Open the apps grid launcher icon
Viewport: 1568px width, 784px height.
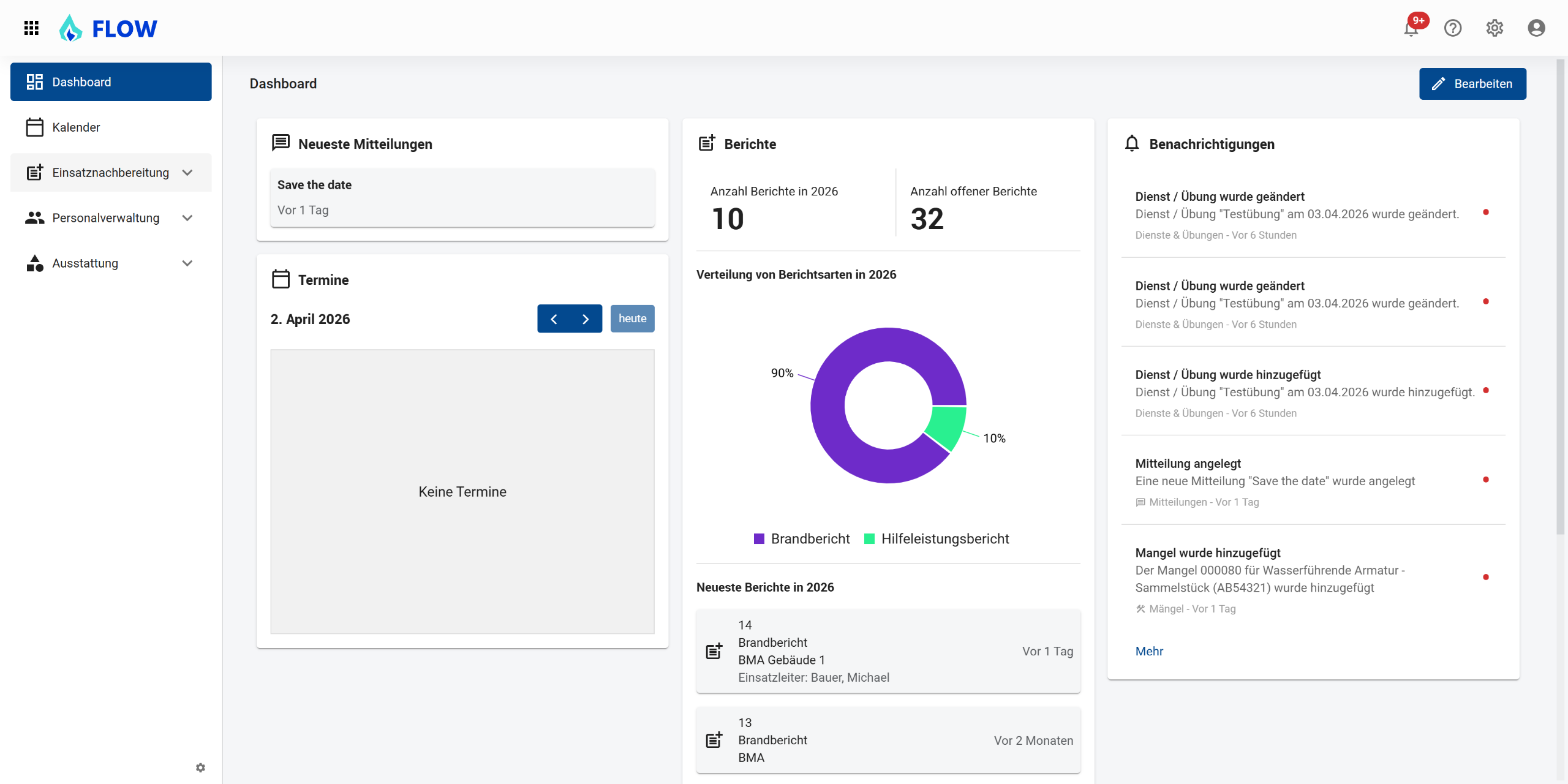coord(31,28)
